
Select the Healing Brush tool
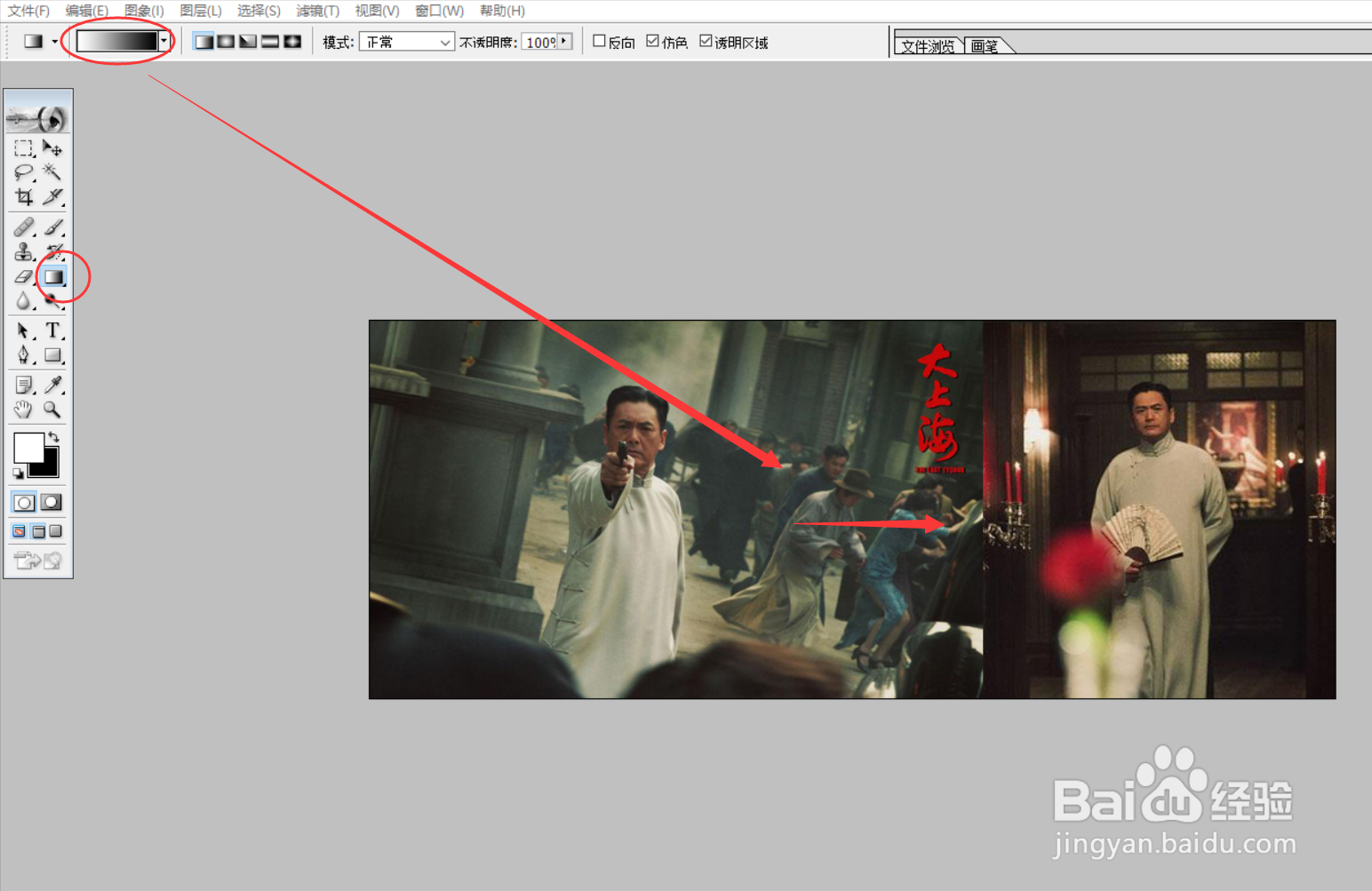pyautogui.click(x=24, y=227)
